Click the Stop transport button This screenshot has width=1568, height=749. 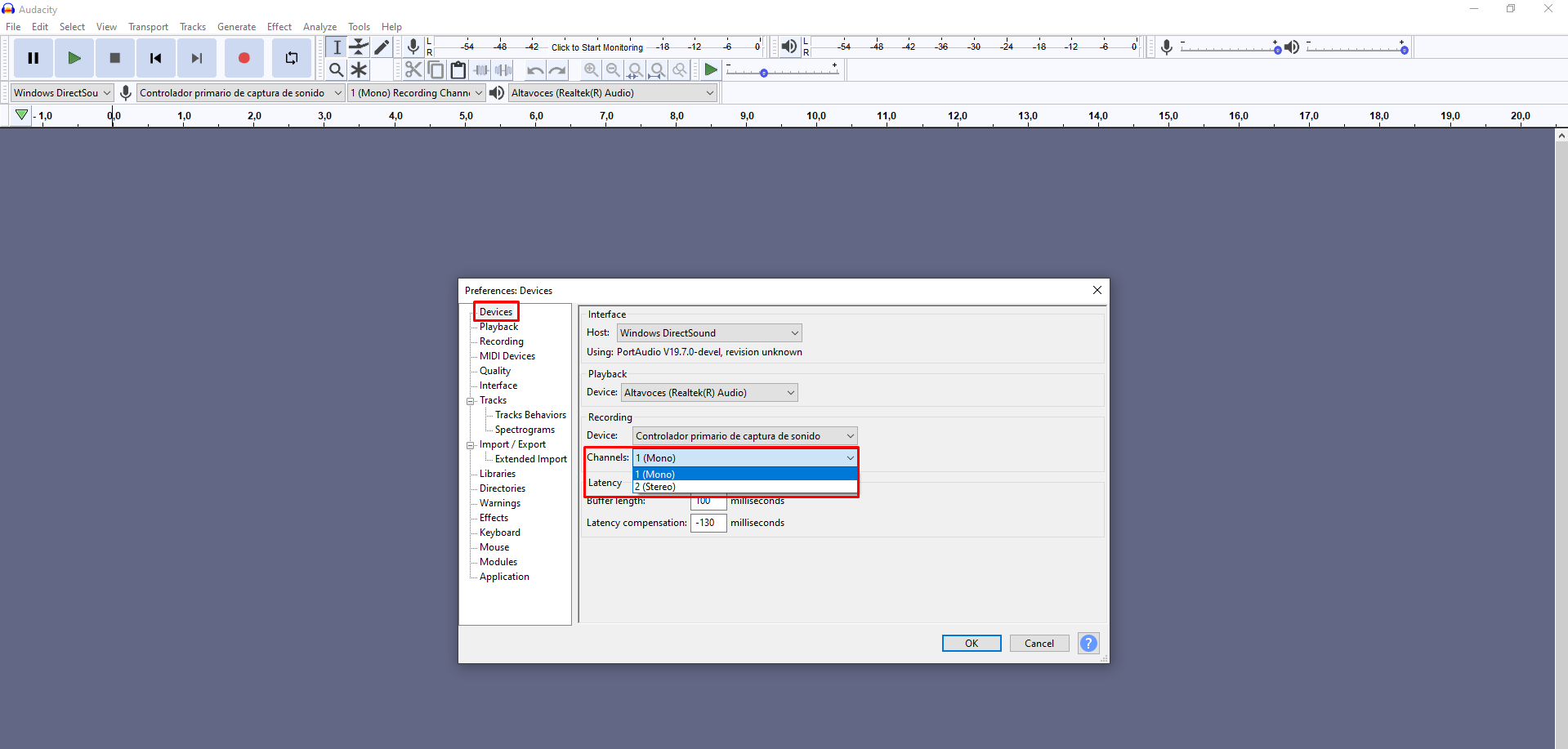tap(115, 58)
